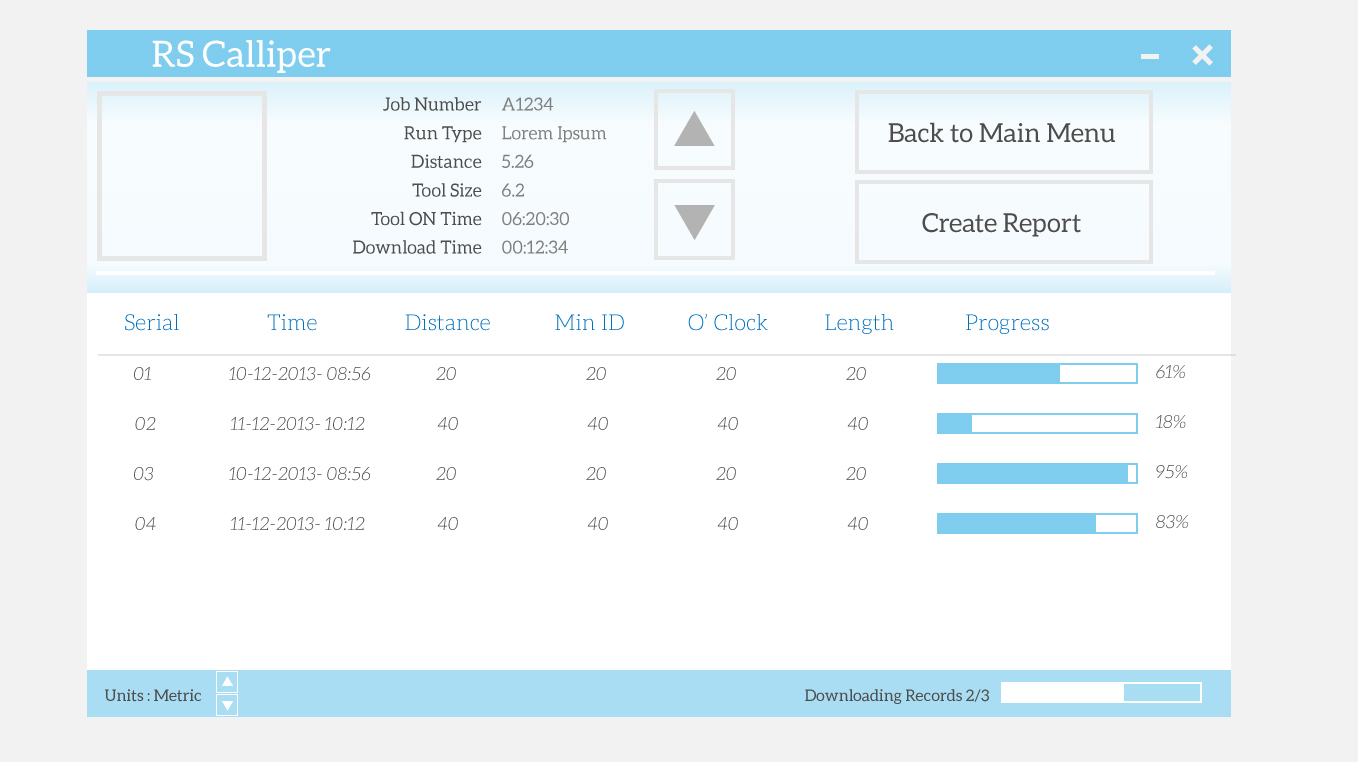Viewport: 1358px width, 762px height.
Task: Click the down arrow navigation button
Action: [694, 220]
